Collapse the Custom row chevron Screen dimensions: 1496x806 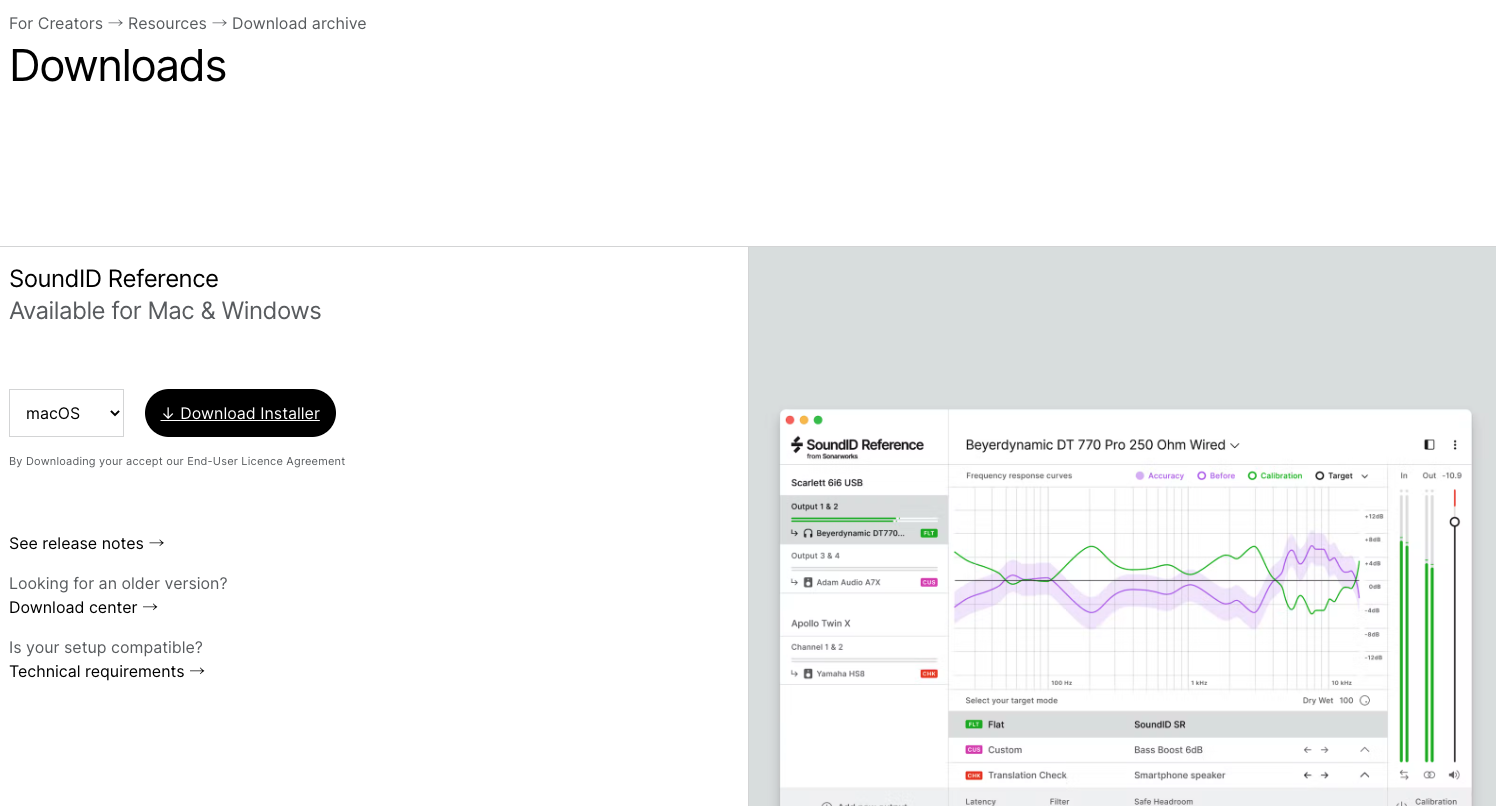click(x=1364, y=750)
